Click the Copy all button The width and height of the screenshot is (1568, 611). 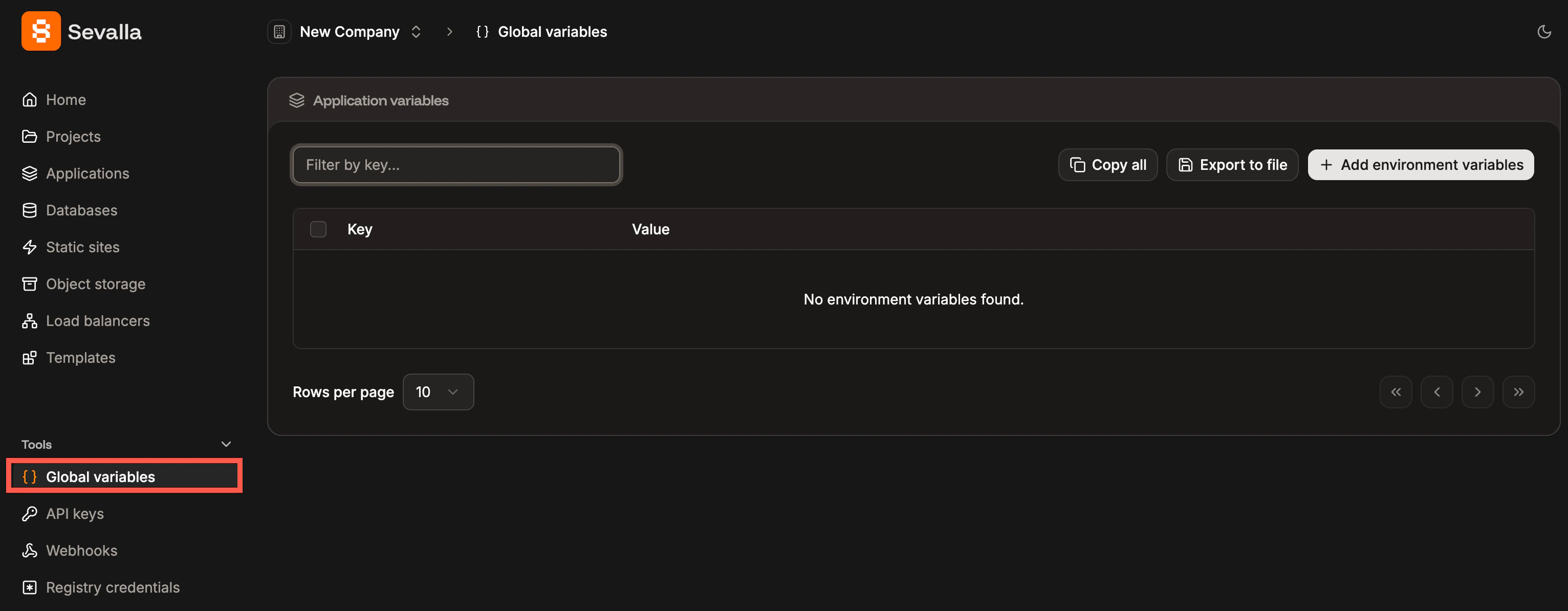[x=1107, y=164]
